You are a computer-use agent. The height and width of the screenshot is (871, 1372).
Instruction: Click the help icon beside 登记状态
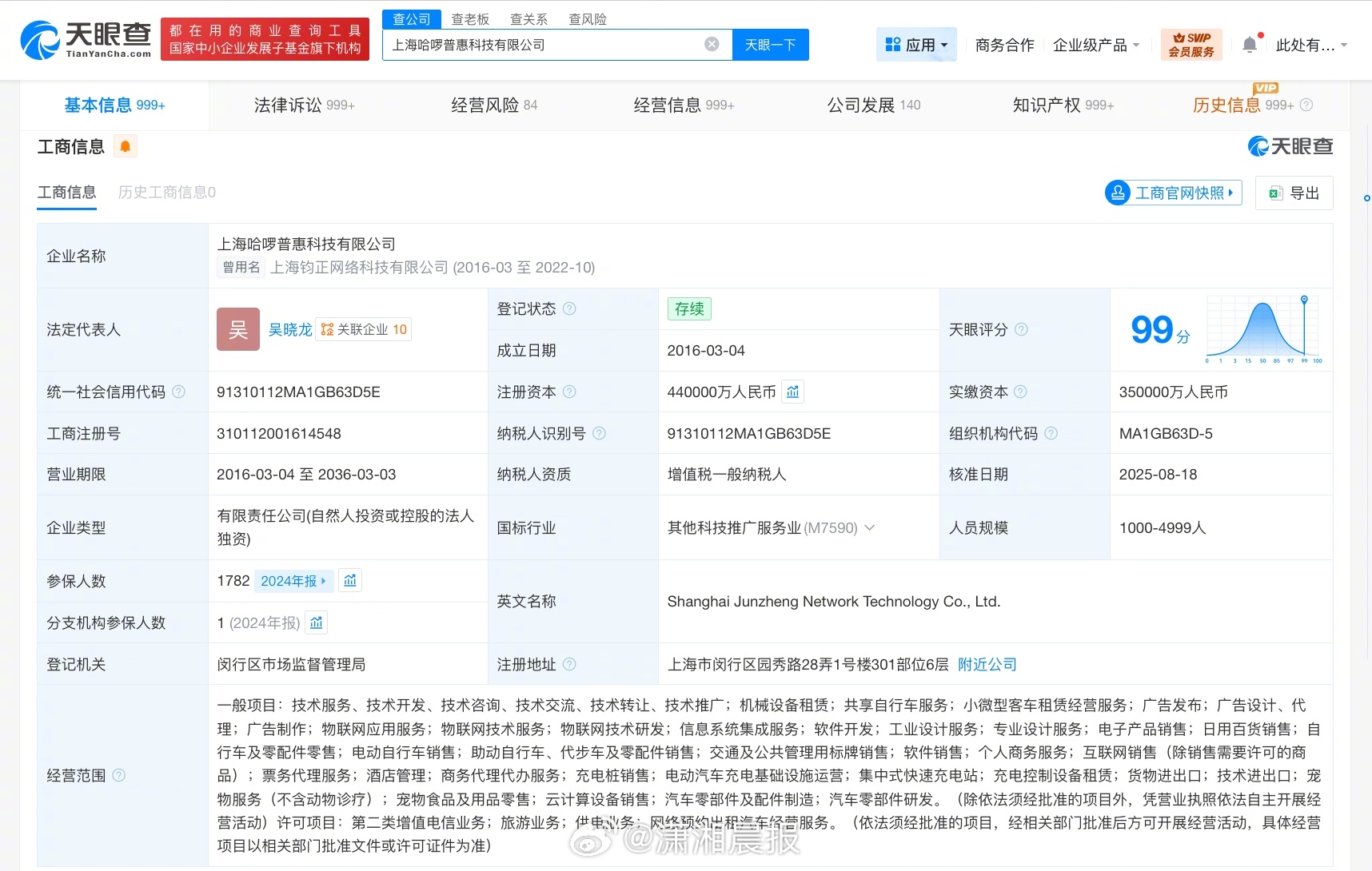(568, 308)
